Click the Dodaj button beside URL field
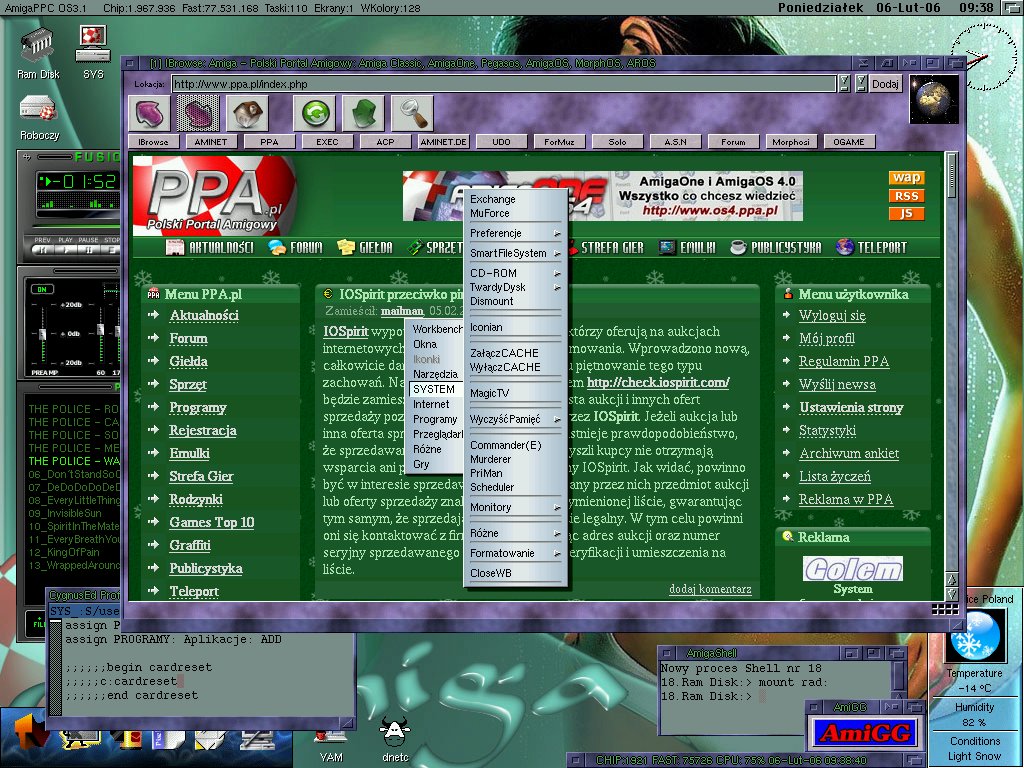 tap(885, 84)
